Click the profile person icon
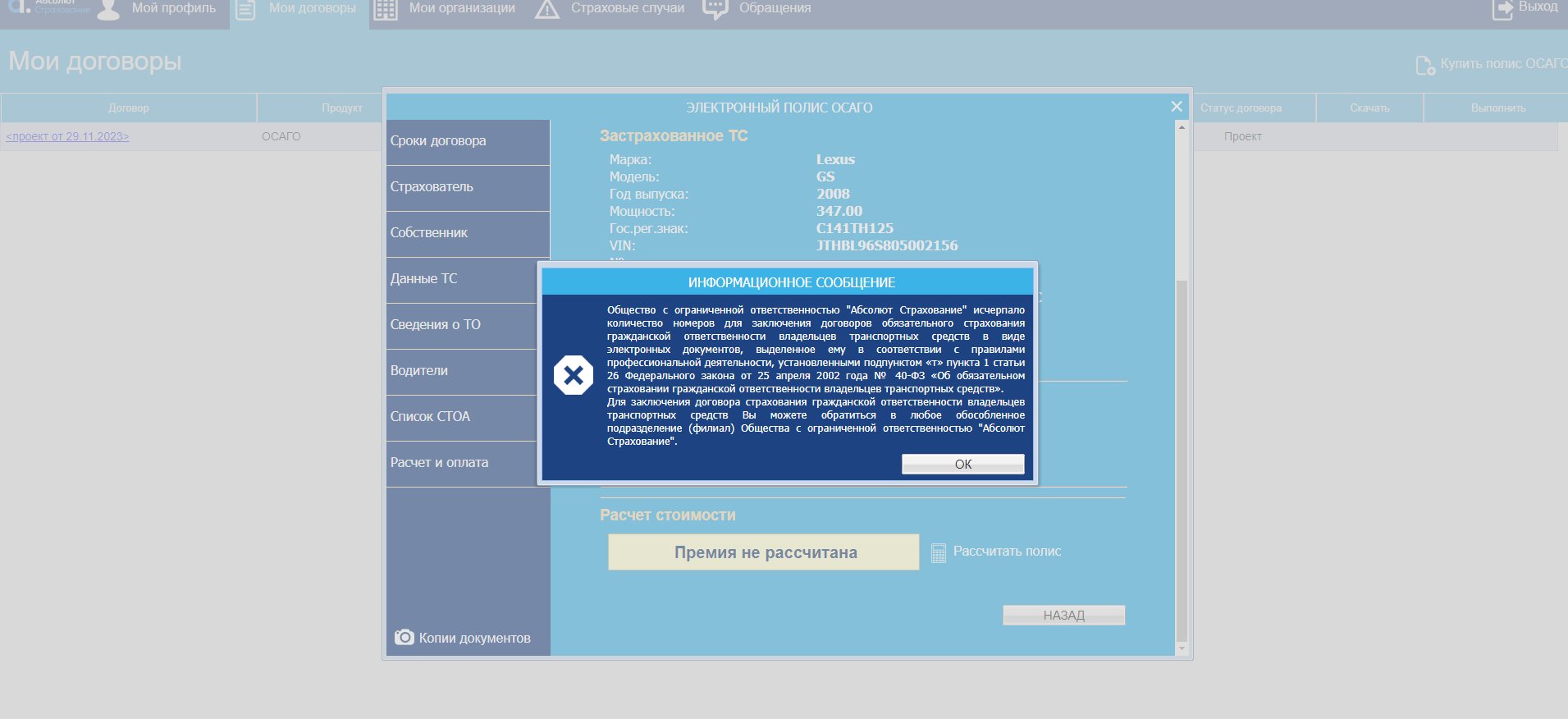Screen dimensions: 1568x719 coord(108,9)
